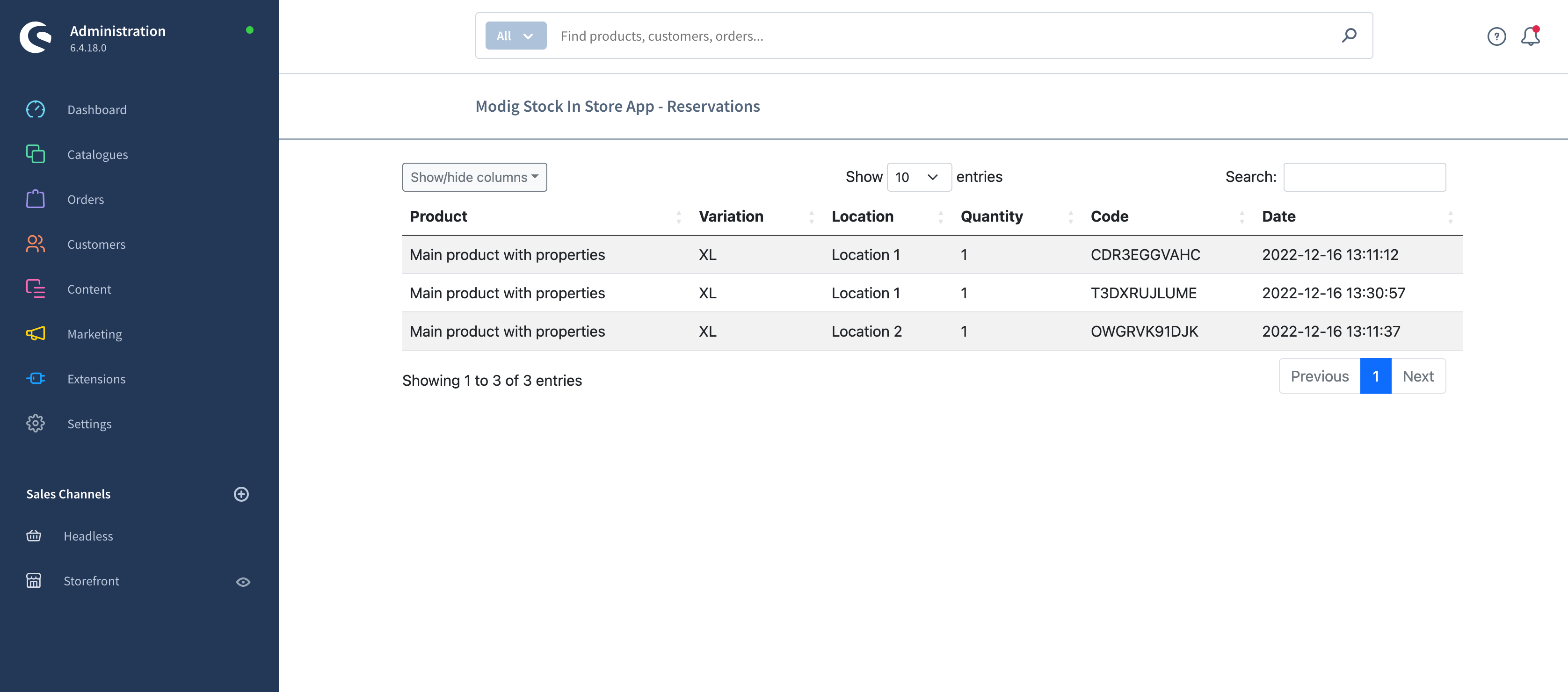Click the Next pagination button
The image size is (1568, 692).
pyautogui.click(x=1418, y=376)
